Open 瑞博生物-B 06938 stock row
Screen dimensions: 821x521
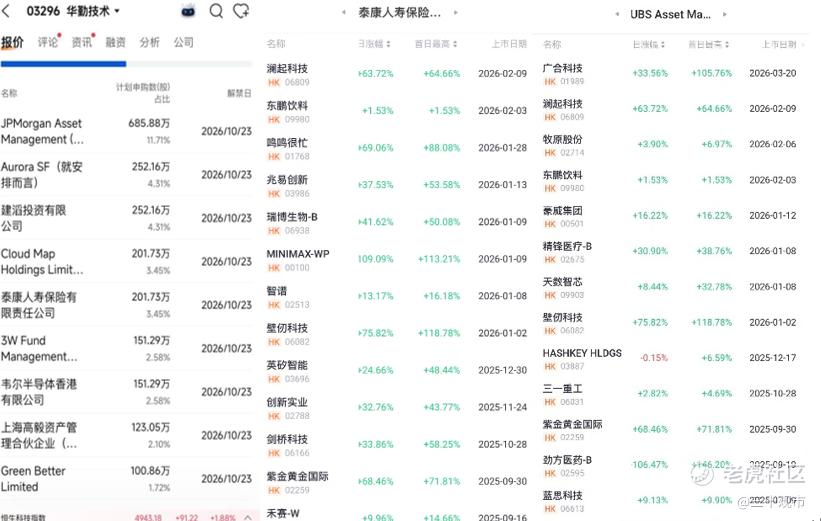pos(396,223)
